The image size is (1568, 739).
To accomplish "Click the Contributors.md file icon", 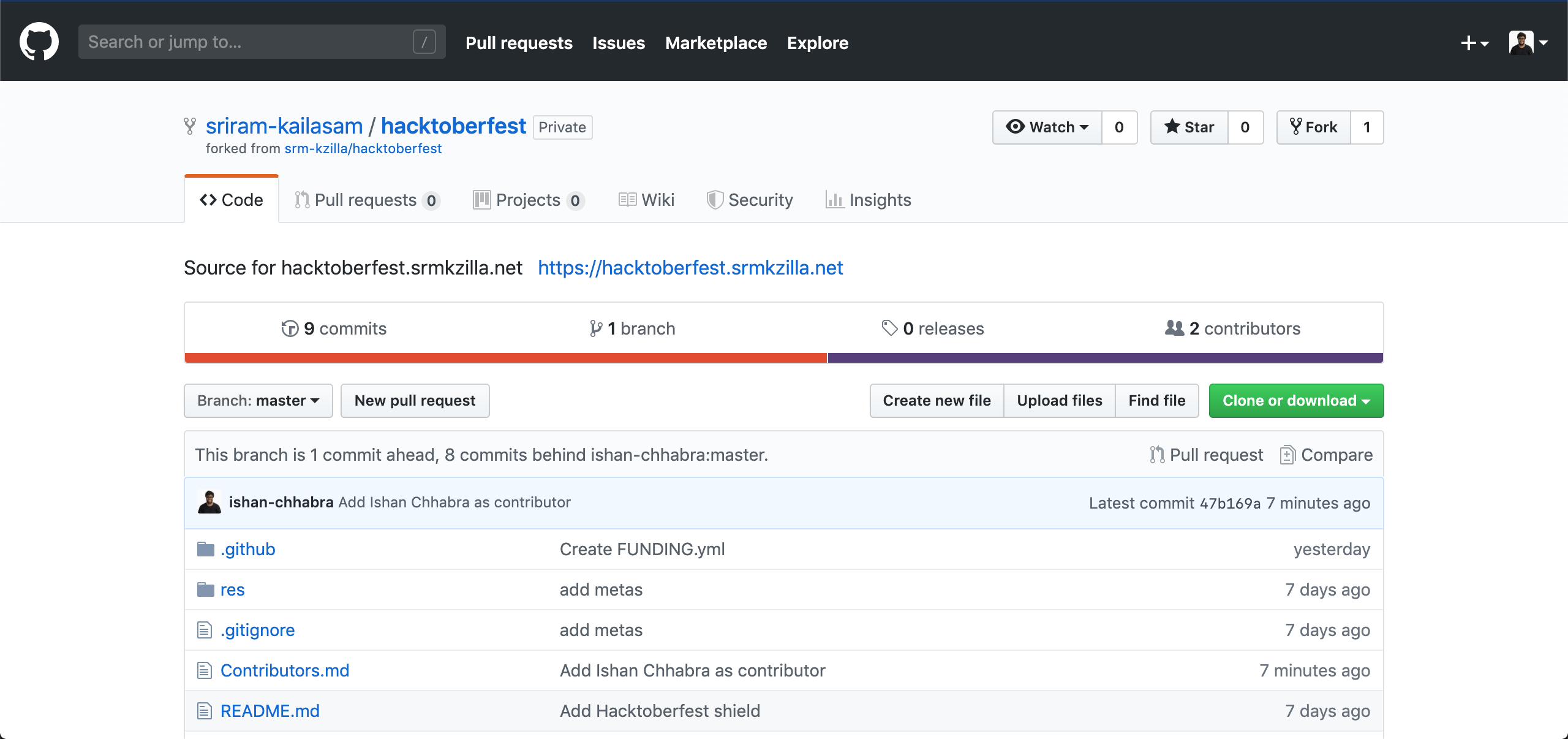I will point(205,670).
